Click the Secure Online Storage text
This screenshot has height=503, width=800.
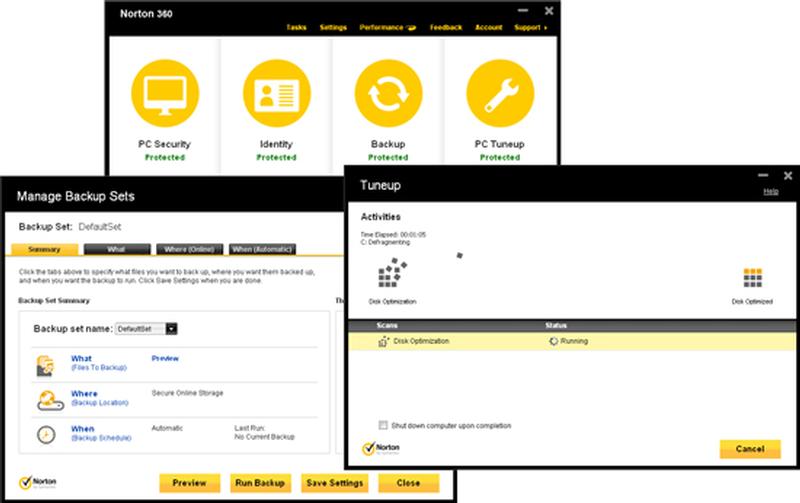point(188,393)
